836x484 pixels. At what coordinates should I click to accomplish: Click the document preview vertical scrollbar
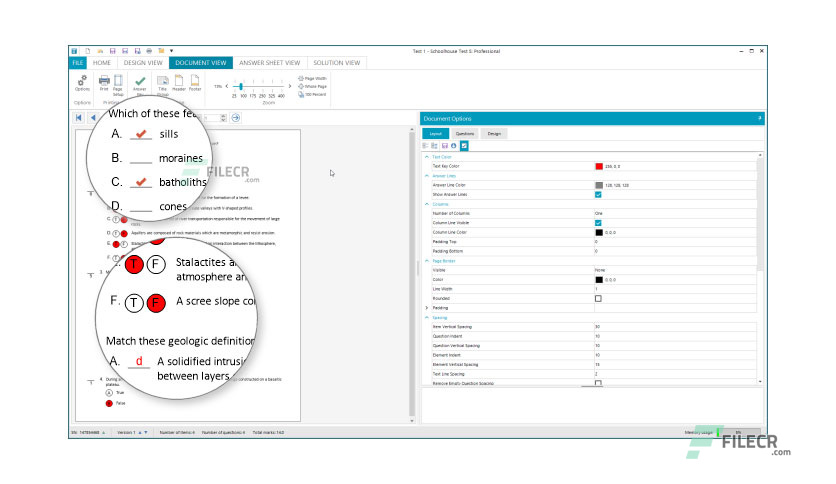(x=412, y=275)
